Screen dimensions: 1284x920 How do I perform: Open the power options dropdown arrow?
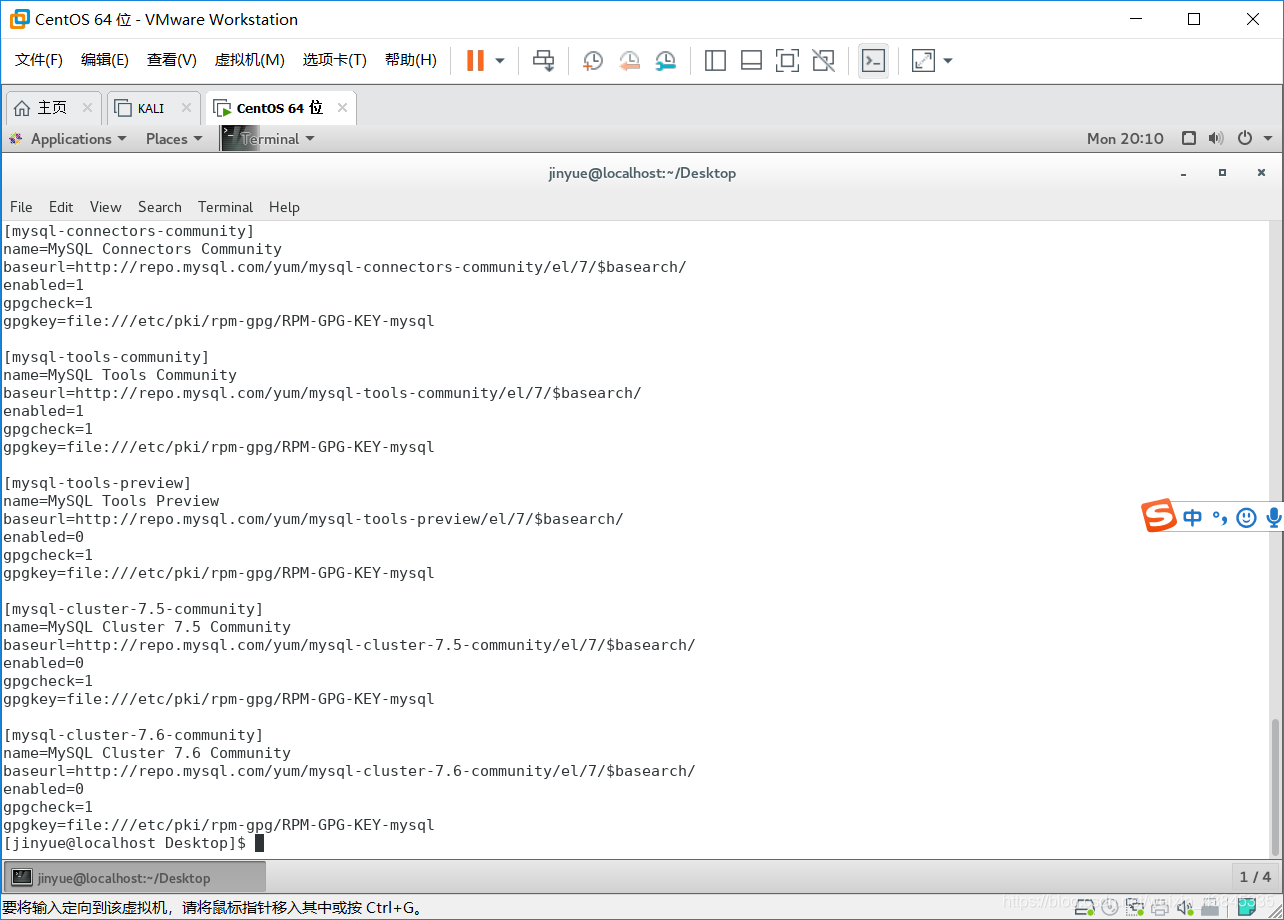click(500, 61)
